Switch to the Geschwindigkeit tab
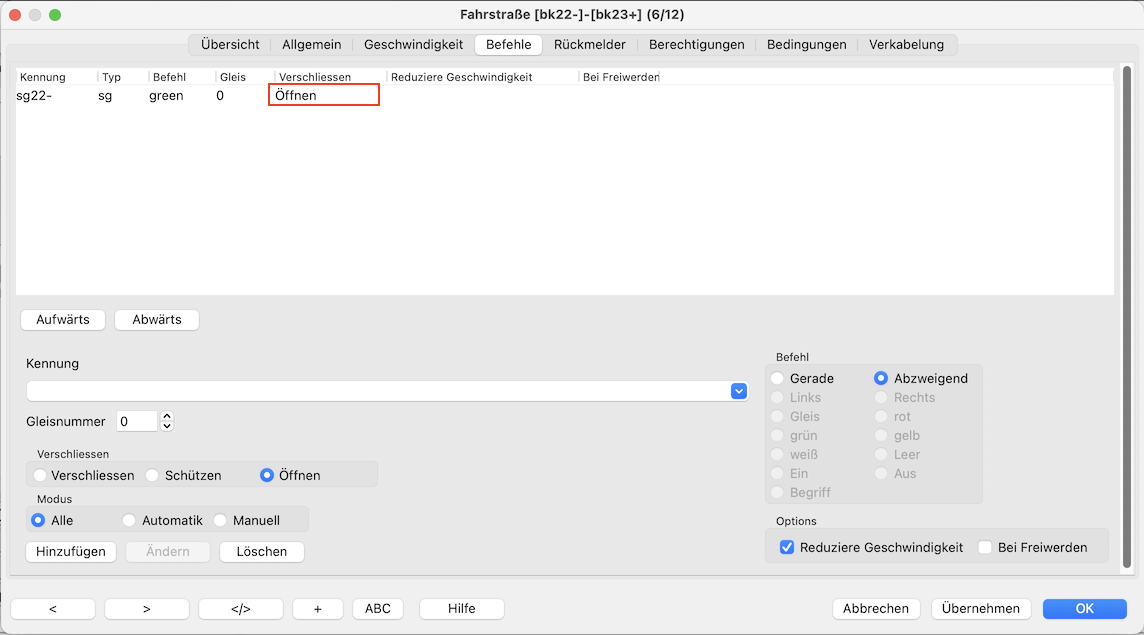Screen dimensions: 1144x635 [413, 44]
